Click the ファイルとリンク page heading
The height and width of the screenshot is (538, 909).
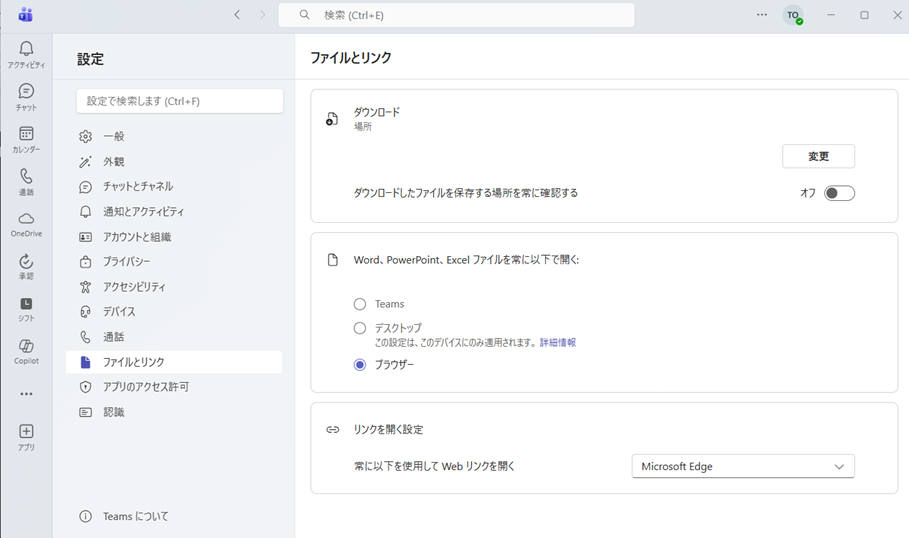[351, 57]
